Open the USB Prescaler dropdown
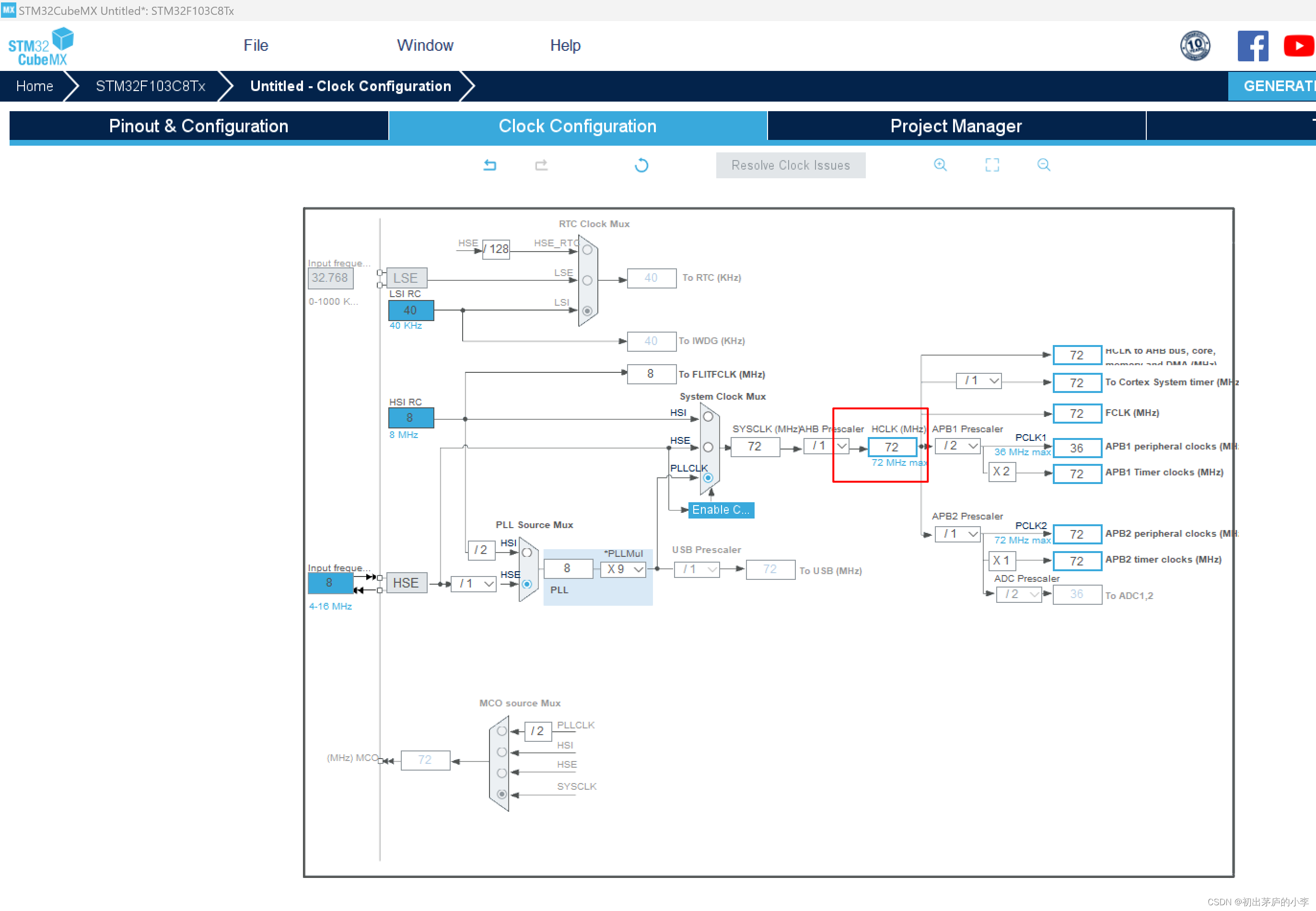1316x911 pixels. (697, 570)
